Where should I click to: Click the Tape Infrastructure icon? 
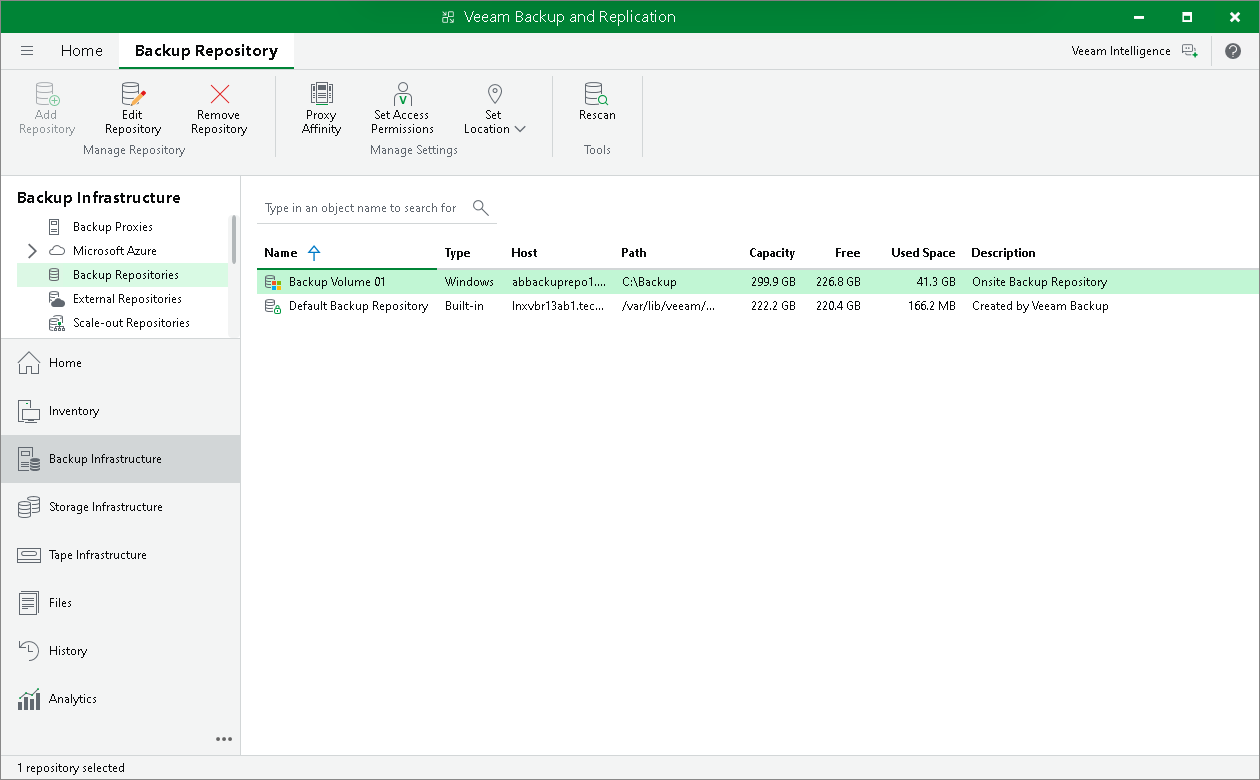pos(29,555)
